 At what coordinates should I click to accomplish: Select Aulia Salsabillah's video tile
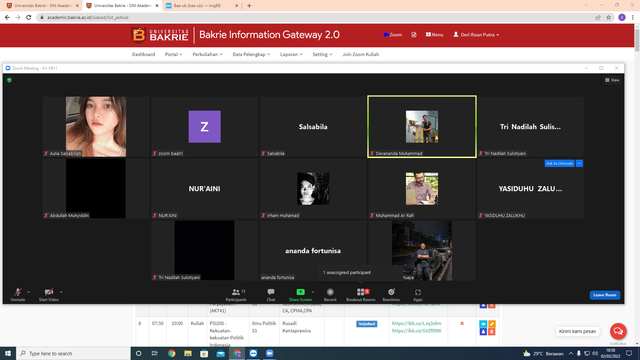pyautogui.click(x=96, y=127)
